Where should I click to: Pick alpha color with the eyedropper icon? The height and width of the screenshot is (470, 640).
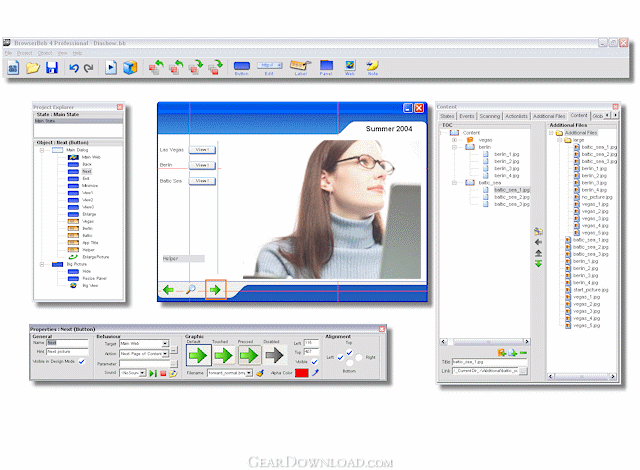[x=316, y=372]
